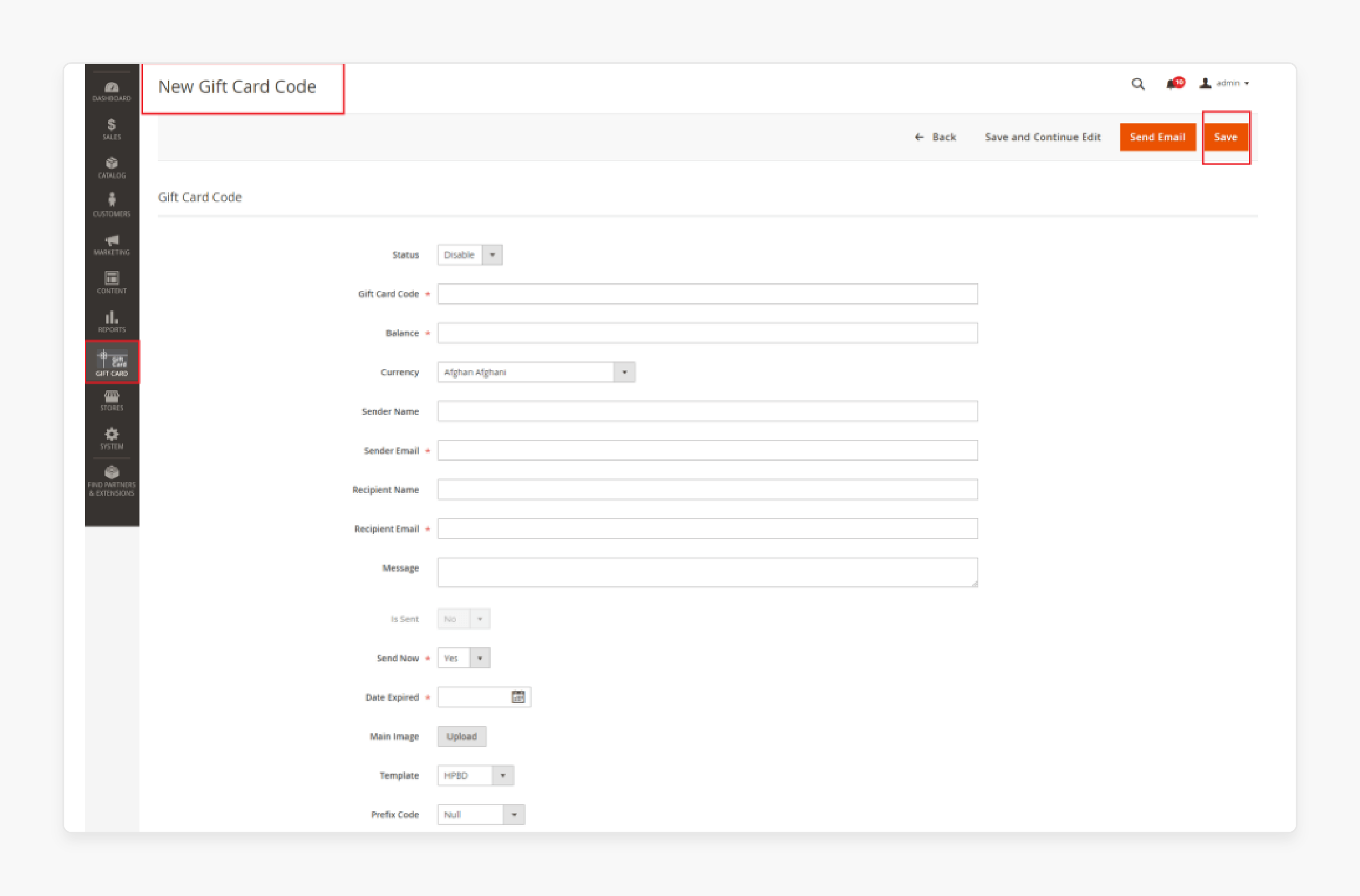Viewport: 1360px width, 896px height.
Task: Open the Prefix Code dropdown
Action: click(x=481, y=814)
